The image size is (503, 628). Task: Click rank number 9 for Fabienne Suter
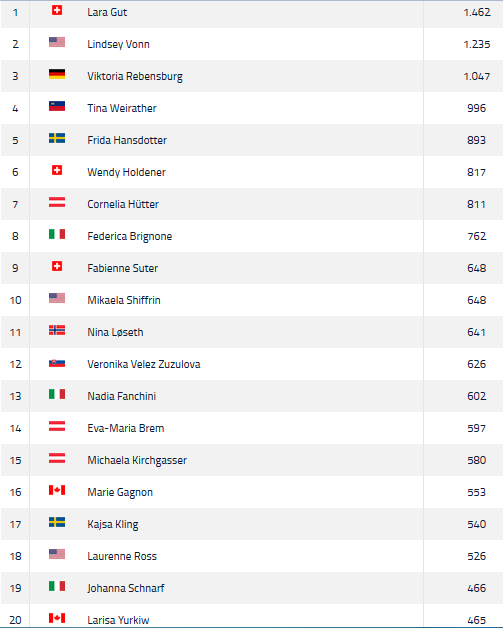coord(15,268)
